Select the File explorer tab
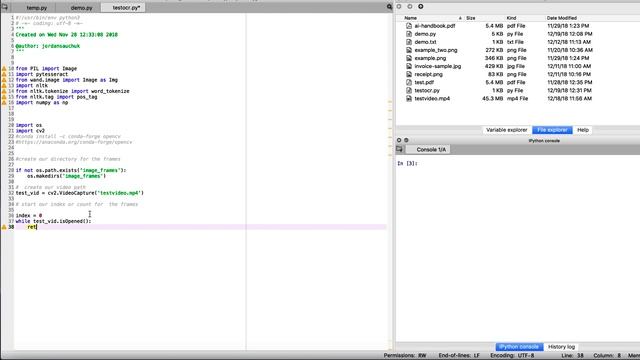This screenshot has width=640, height=360. (552, 130)
